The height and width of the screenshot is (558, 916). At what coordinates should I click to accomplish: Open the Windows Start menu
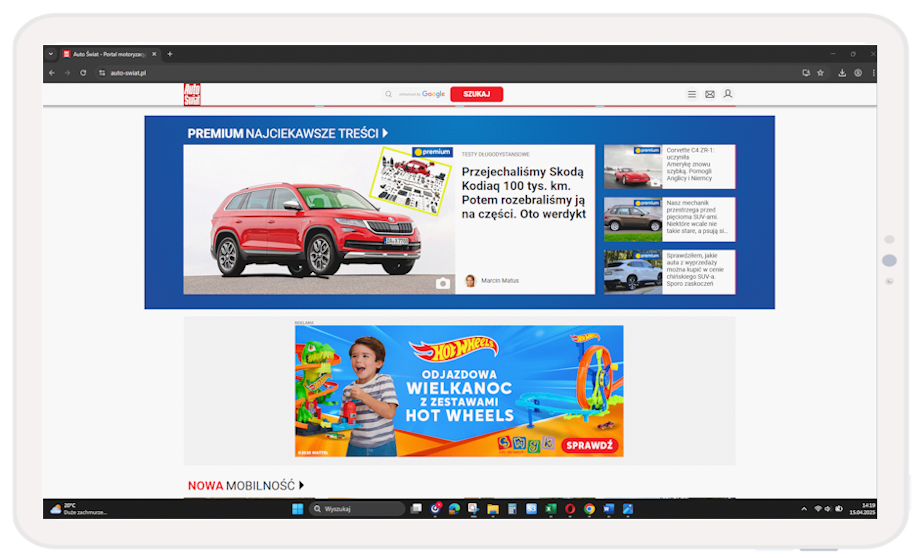(297, 509)
